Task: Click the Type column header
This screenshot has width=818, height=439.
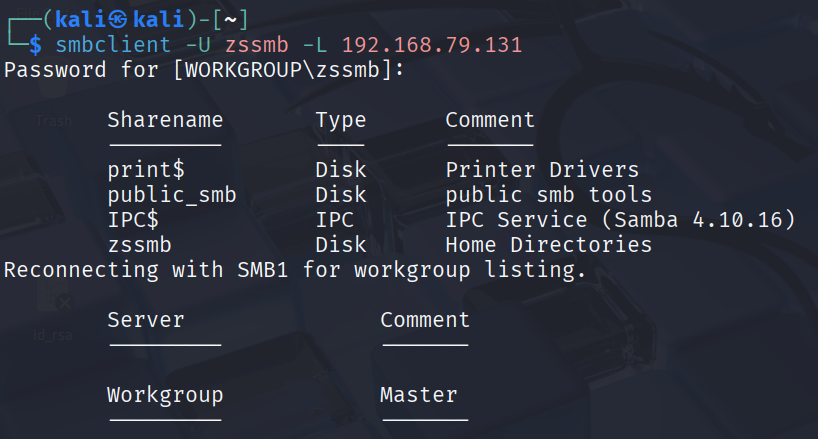Action: 340,120
